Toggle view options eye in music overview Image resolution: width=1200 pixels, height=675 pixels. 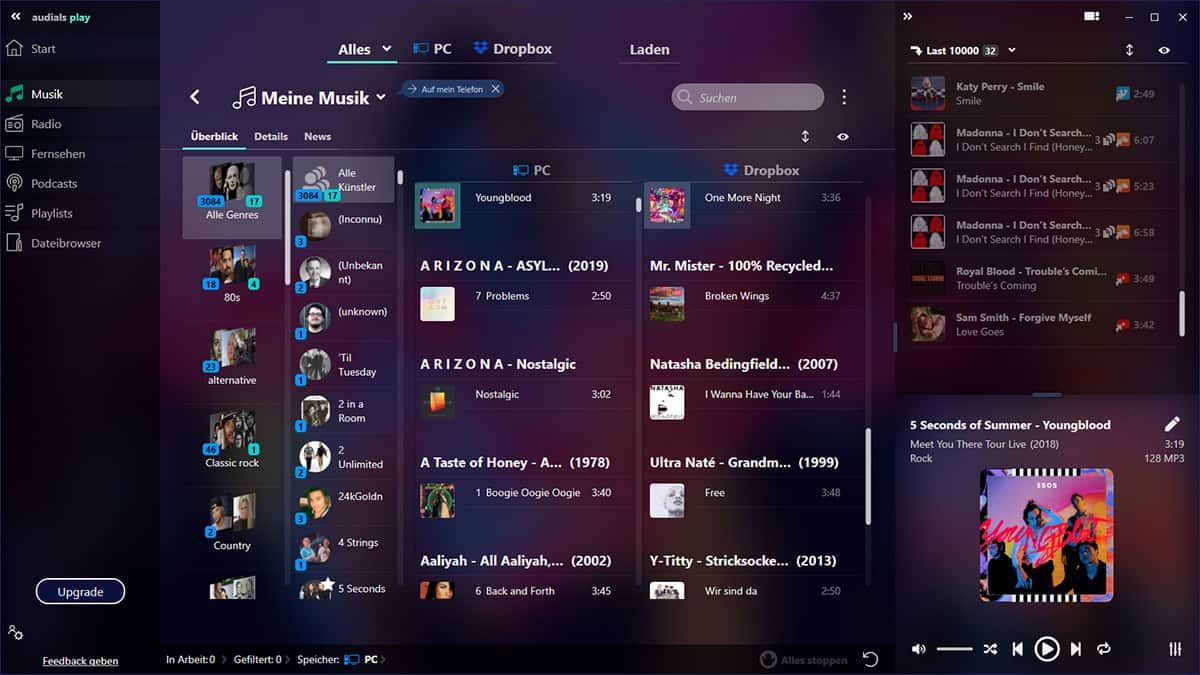click(x=842, y=137)
